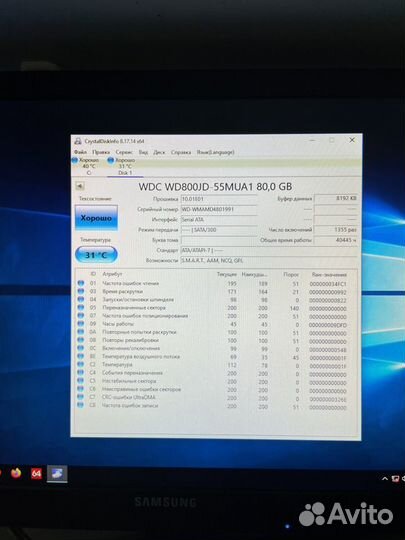
Task: Click the firmware field 10.01E01
Action: pyautogui.click(x=219, y=199)
